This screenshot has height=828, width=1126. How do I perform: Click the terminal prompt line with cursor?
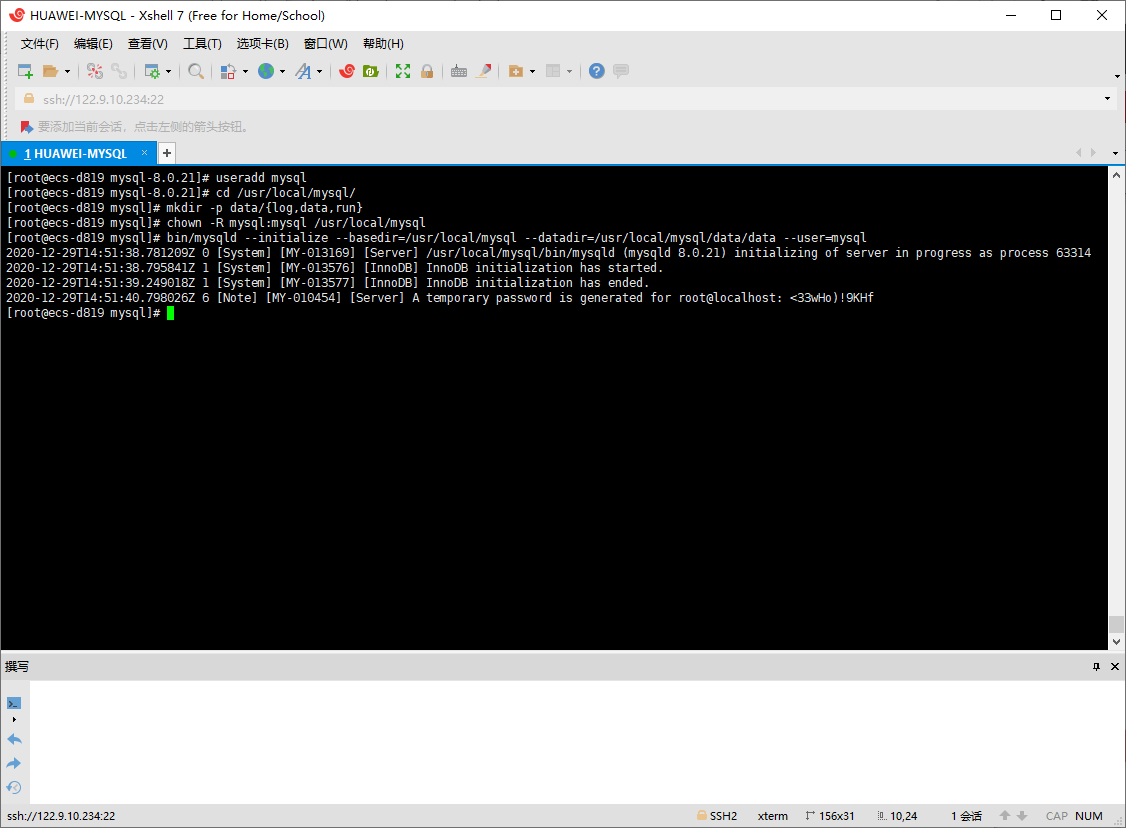tap(90, 313)
